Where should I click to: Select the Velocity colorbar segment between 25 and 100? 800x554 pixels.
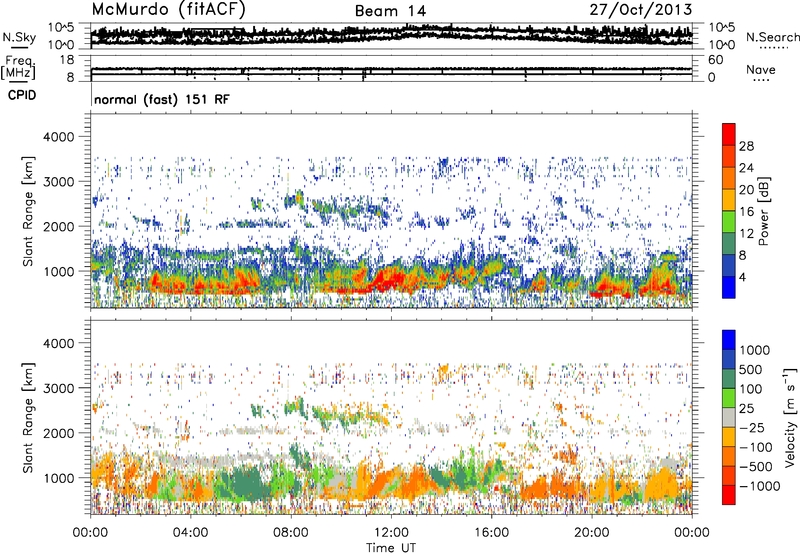click(x=729, y=398)
